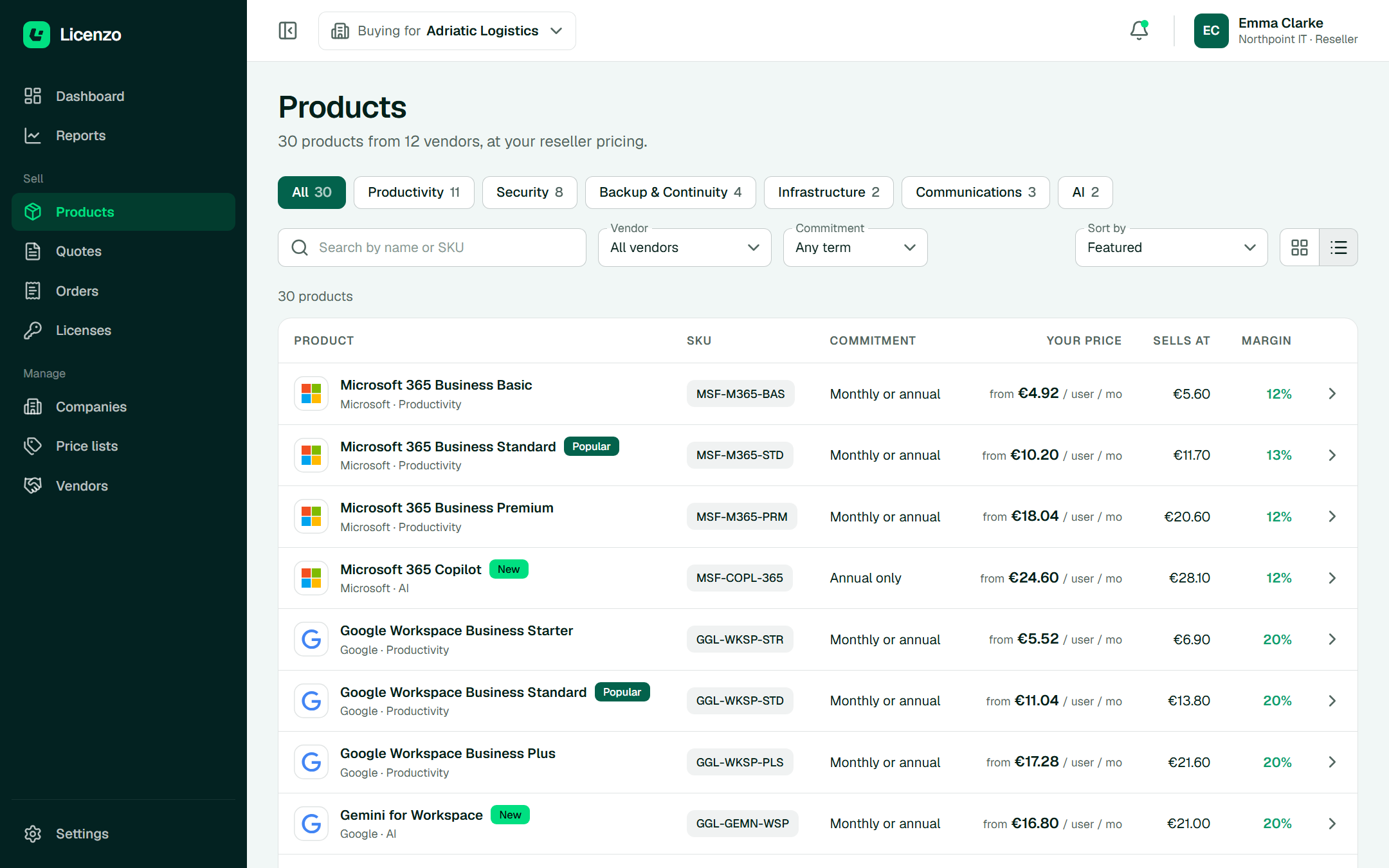Screen dimensions: 1389x868
Task: Click Google logo for Workspace Business Standard
Action: point(311,701)
